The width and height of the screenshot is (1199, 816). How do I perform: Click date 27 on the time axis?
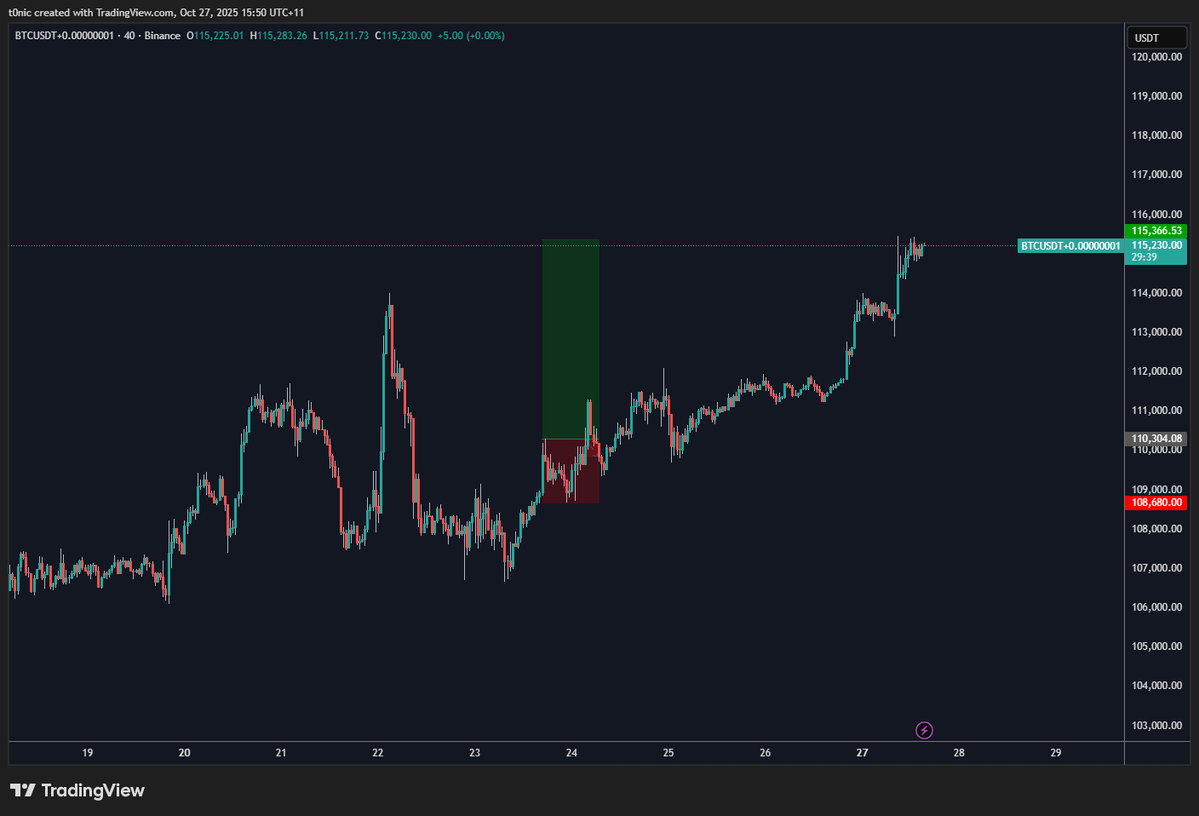pos(862,753)
